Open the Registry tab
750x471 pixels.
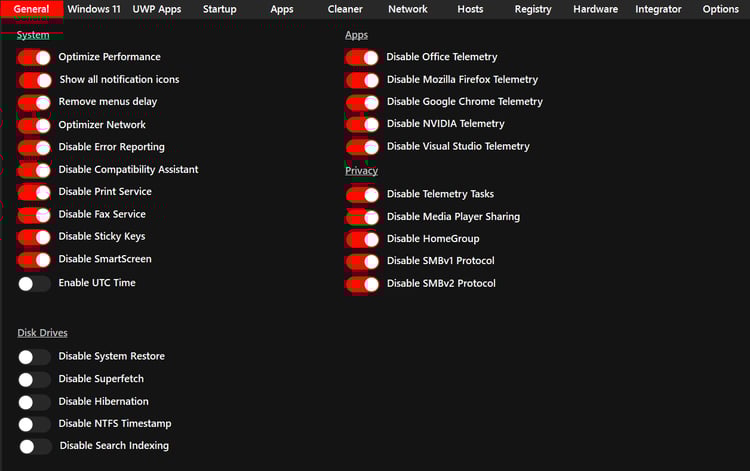(533, 9)
